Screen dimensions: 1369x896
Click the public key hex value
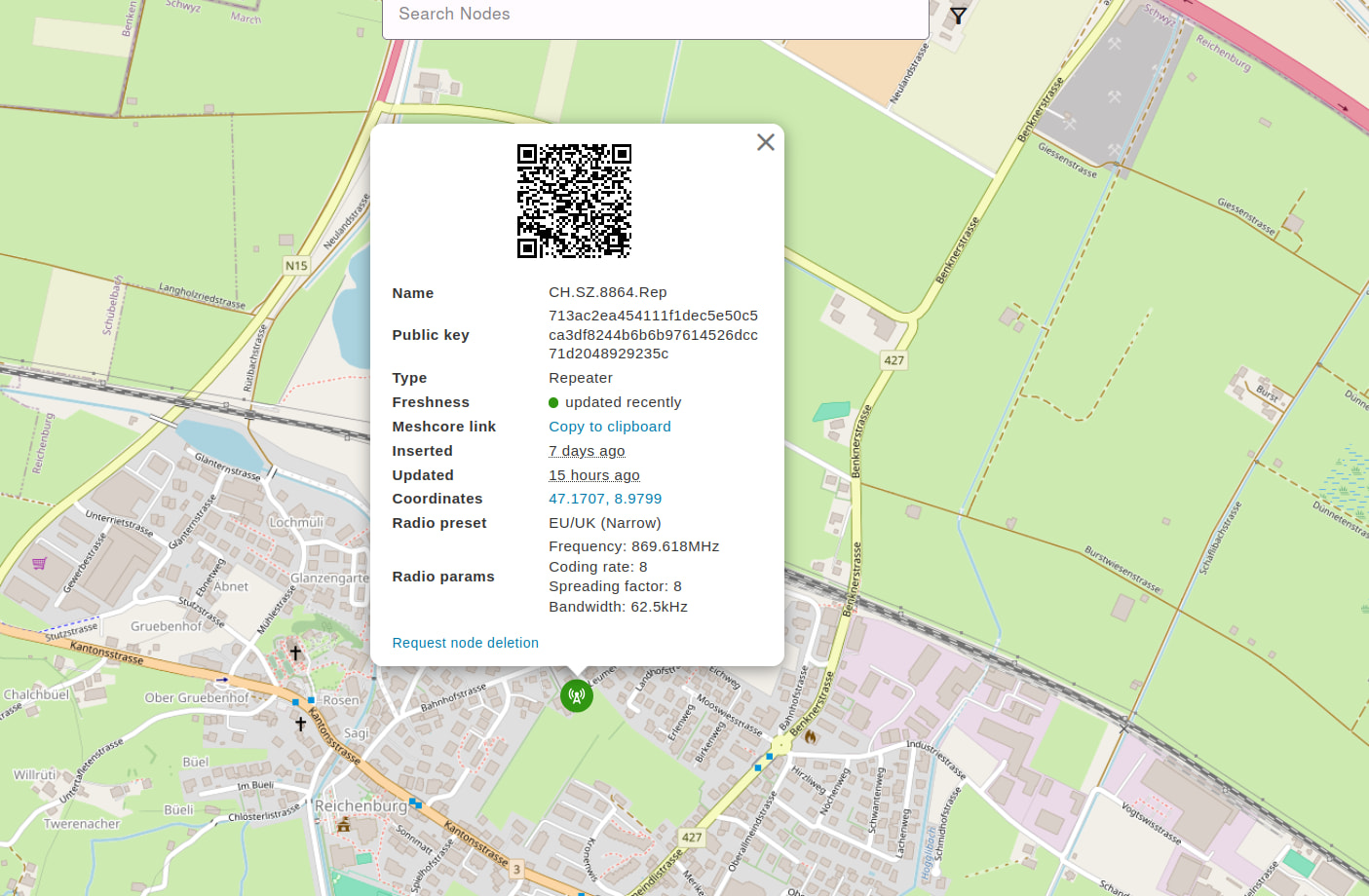tap(654, 334)
